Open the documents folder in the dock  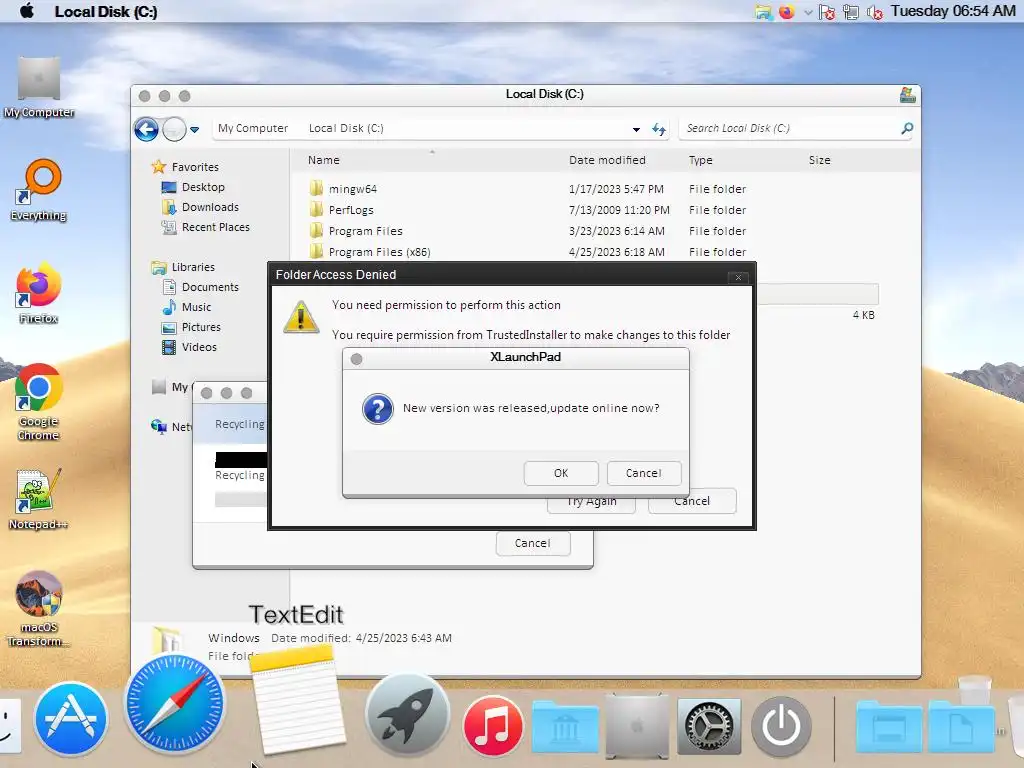(x=961, y=726)
